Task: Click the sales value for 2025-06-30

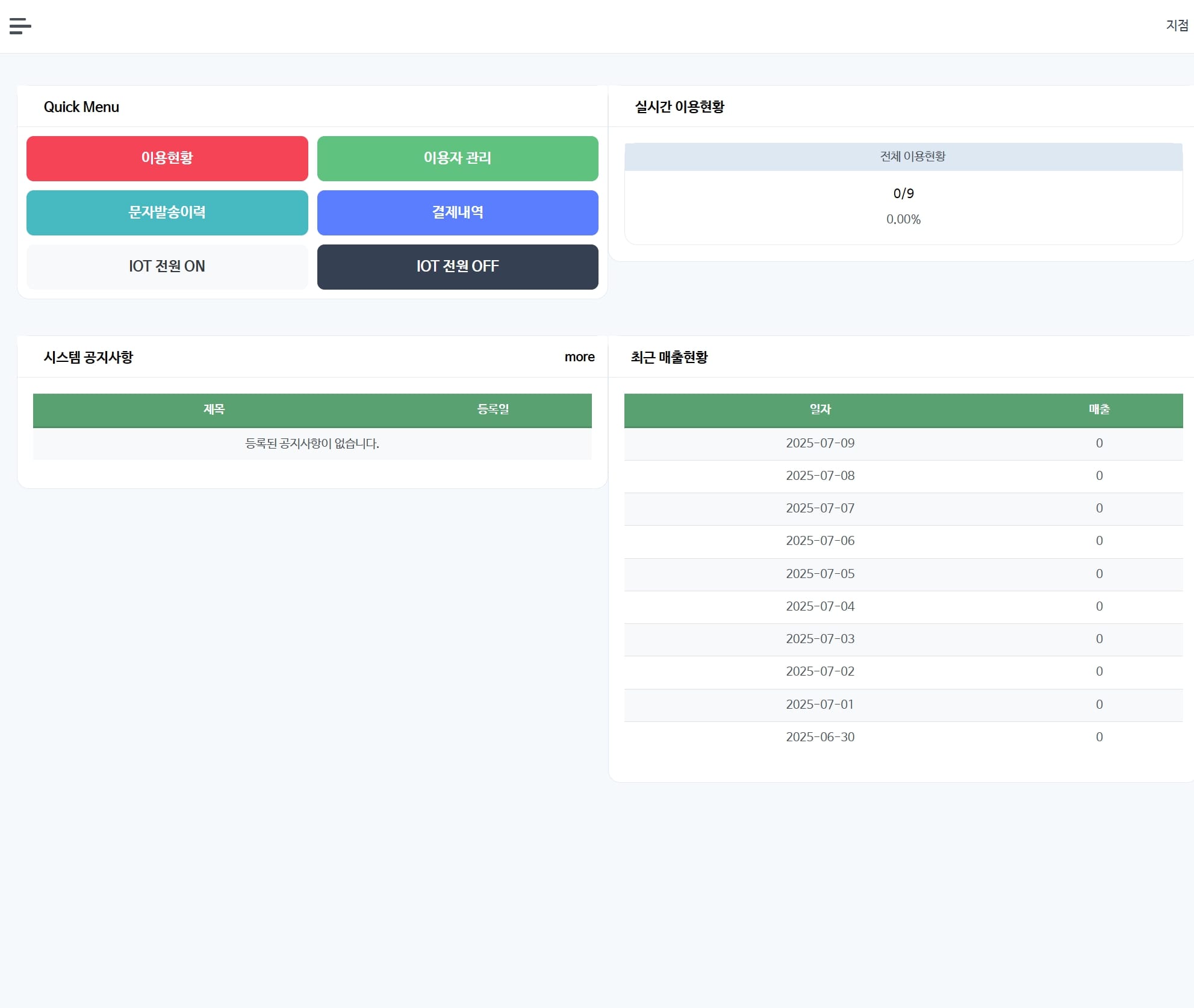Action: coord(1099,738)
